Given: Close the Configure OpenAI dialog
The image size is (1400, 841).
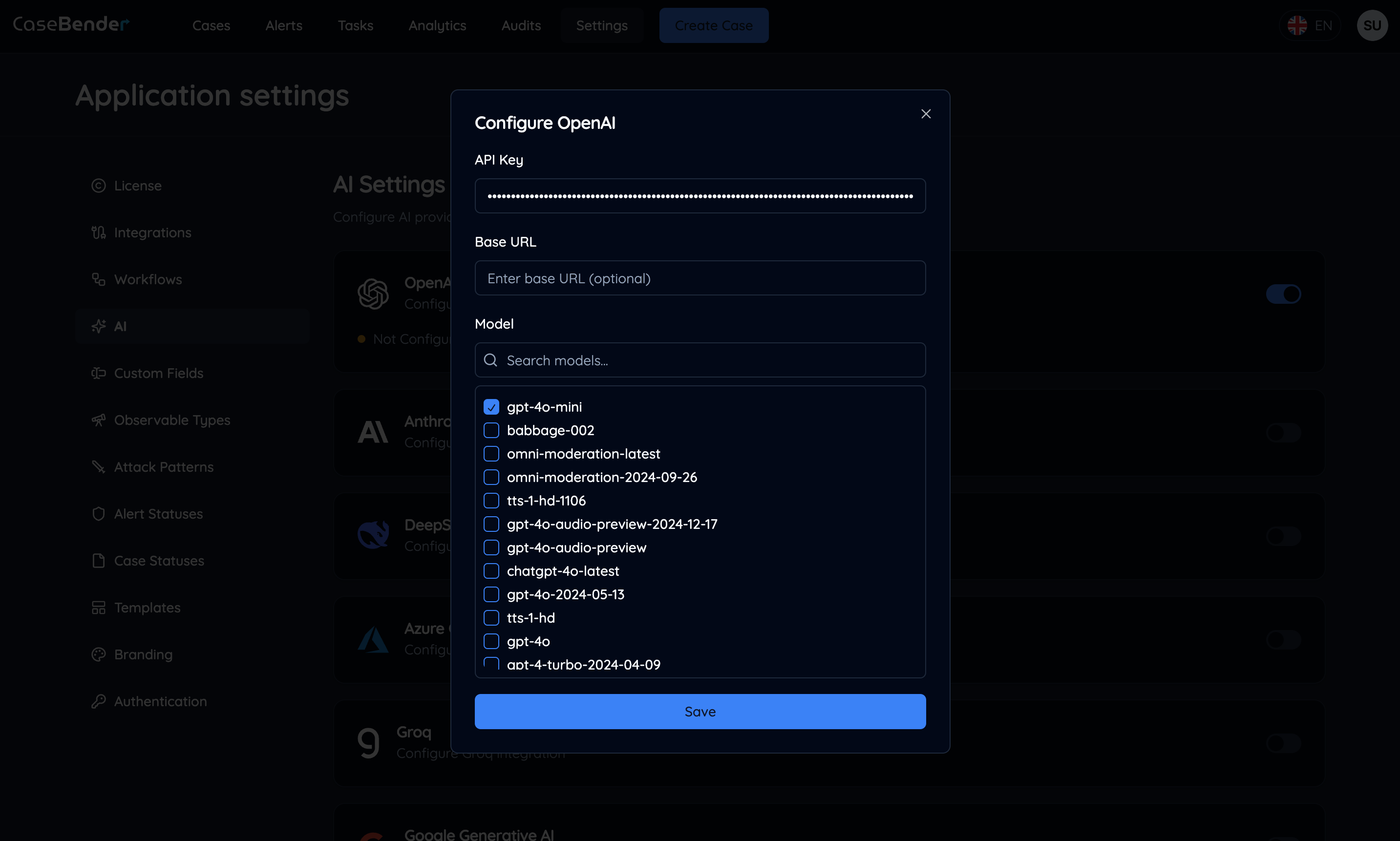Looking at the screenshot, I should tap(926, 114).
